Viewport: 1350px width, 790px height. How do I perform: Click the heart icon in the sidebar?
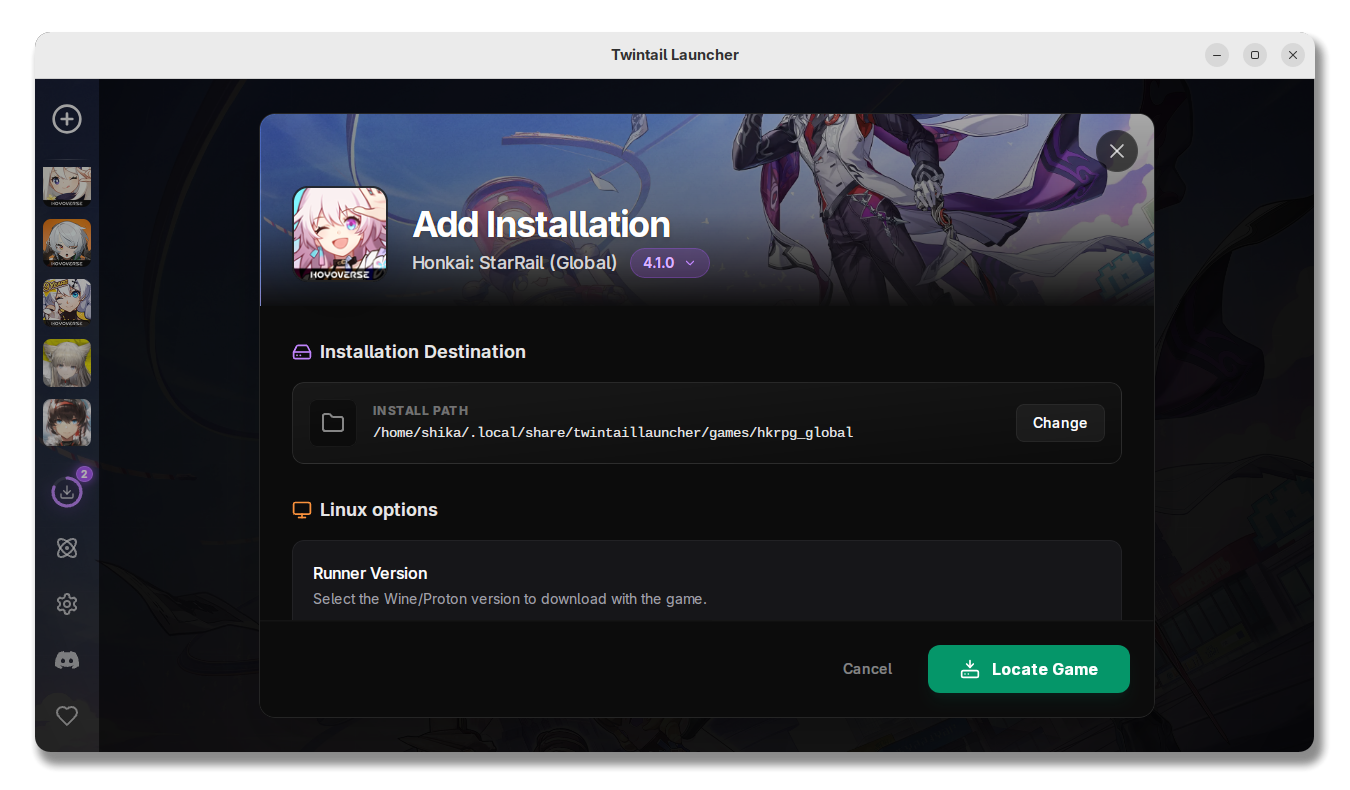[x=67, y=716]
